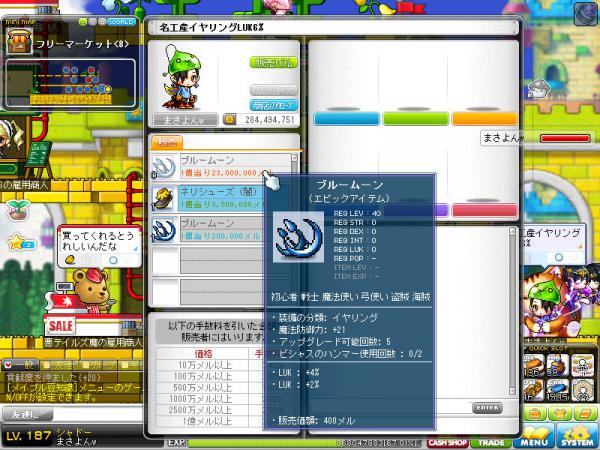The width and height of the screenshot is (600, 450).
Task: Select the orange sales tab above item list
Action: [167, 142]
